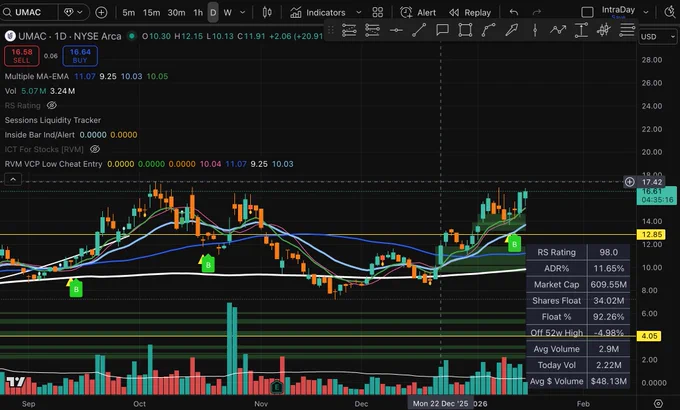The height and width of the screenshot is (410, 680).
Task: Click the add symbol plus icon
Action: 101,12
